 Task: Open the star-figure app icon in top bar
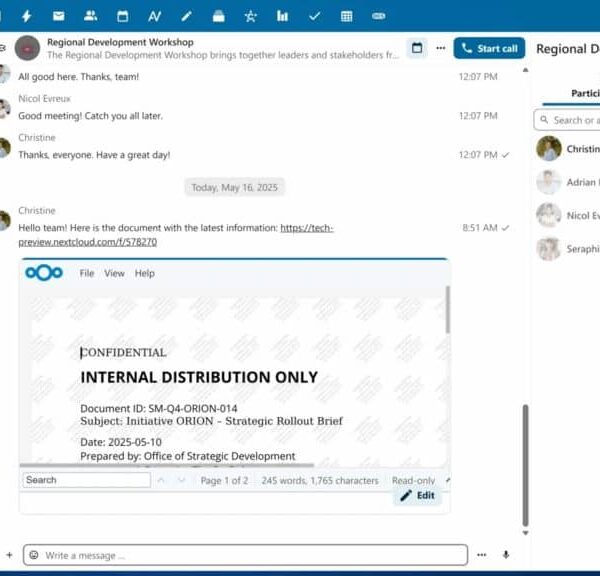point(251,16)
